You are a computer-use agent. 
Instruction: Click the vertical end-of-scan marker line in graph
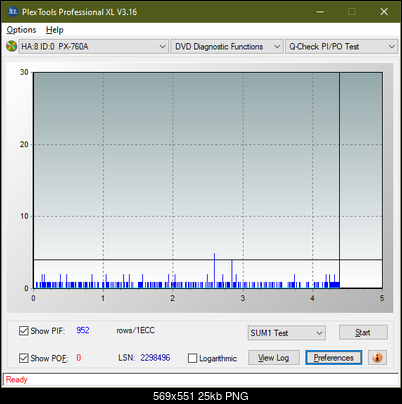tap(339, 180)
